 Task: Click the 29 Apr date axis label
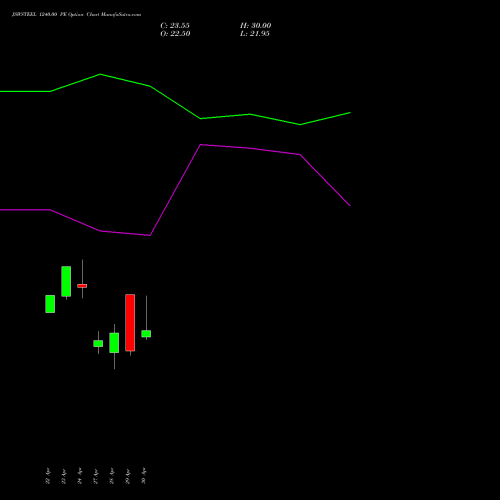pyautogui.click(x=128, y=476)
